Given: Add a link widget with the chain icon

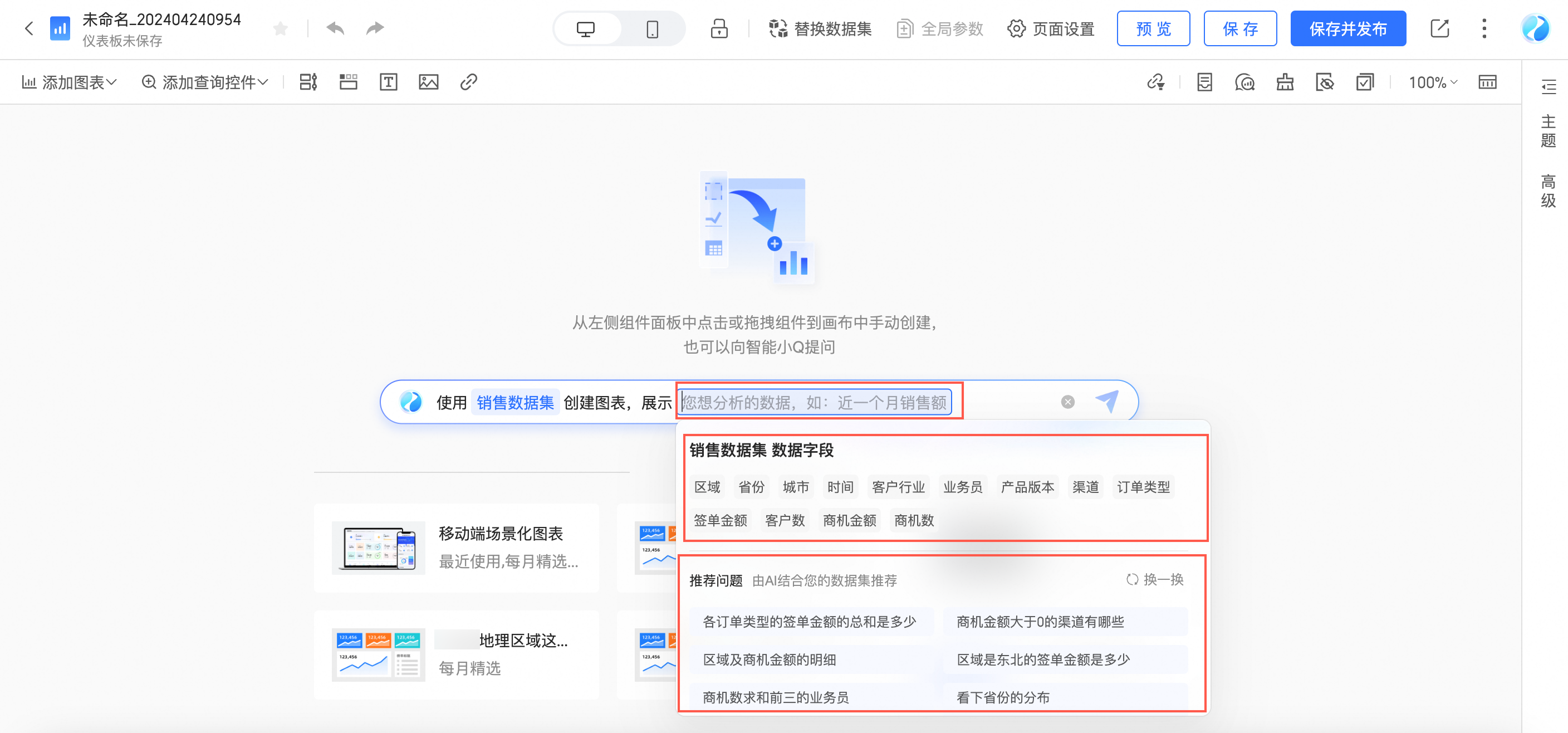Looking at the screenshot, I should coord(468,81).
